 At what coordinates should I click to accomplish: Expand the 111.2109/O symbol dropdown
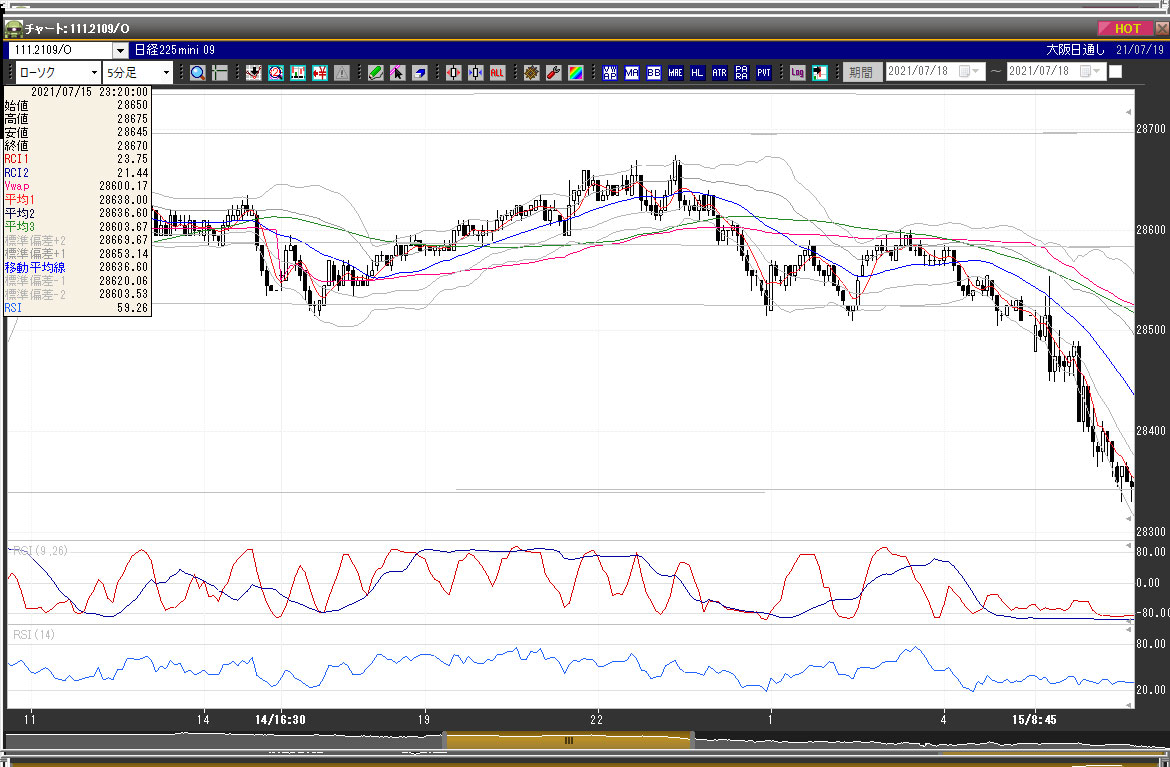[120, 50]
